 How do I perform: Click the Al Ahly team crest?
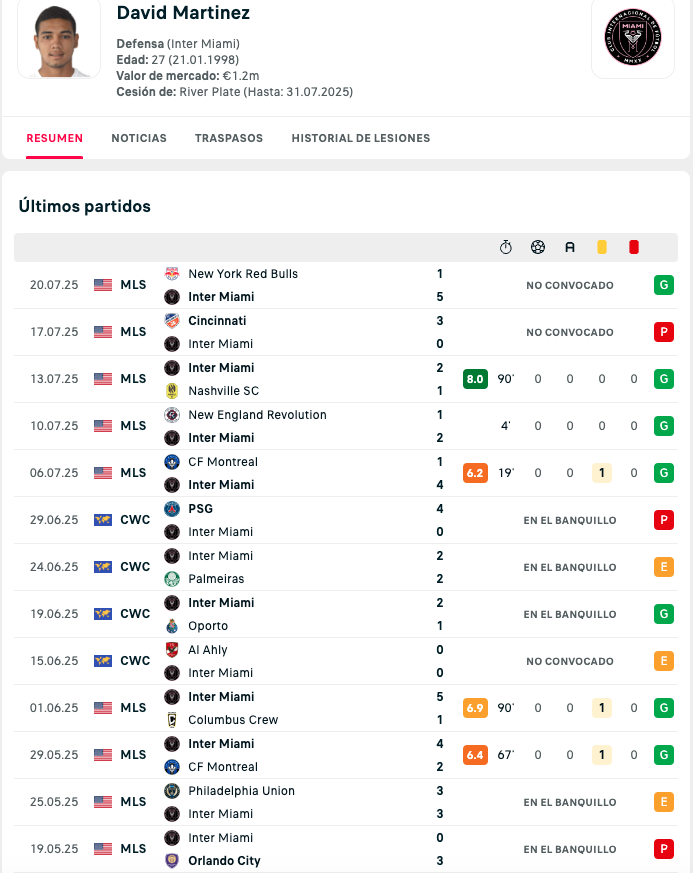[172, 650]
